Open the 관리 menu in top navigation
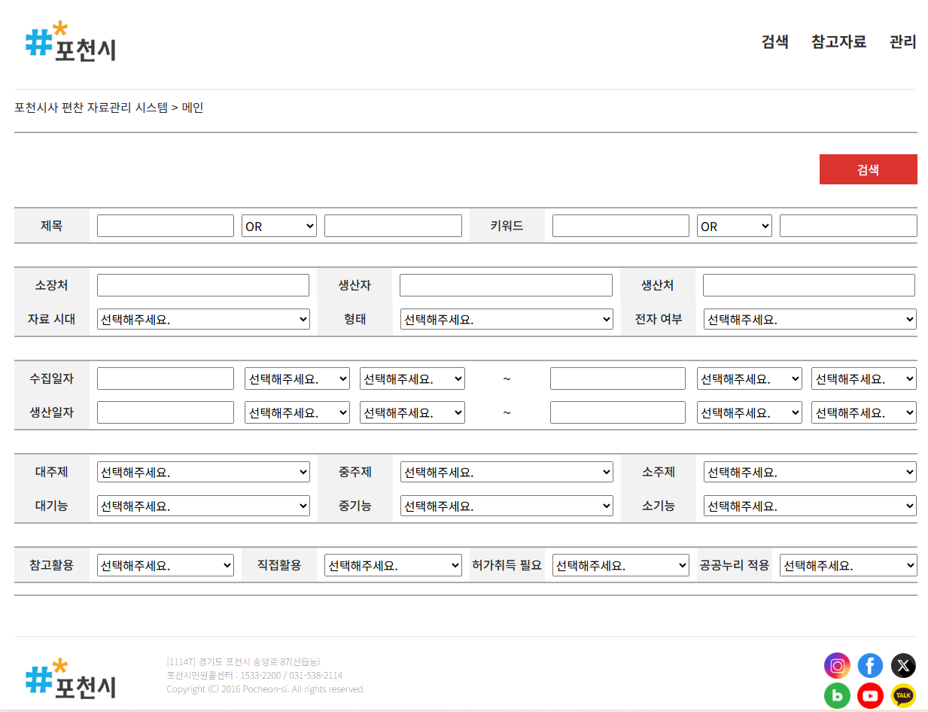This screenshot has width=928, height=712. [902, 42]
